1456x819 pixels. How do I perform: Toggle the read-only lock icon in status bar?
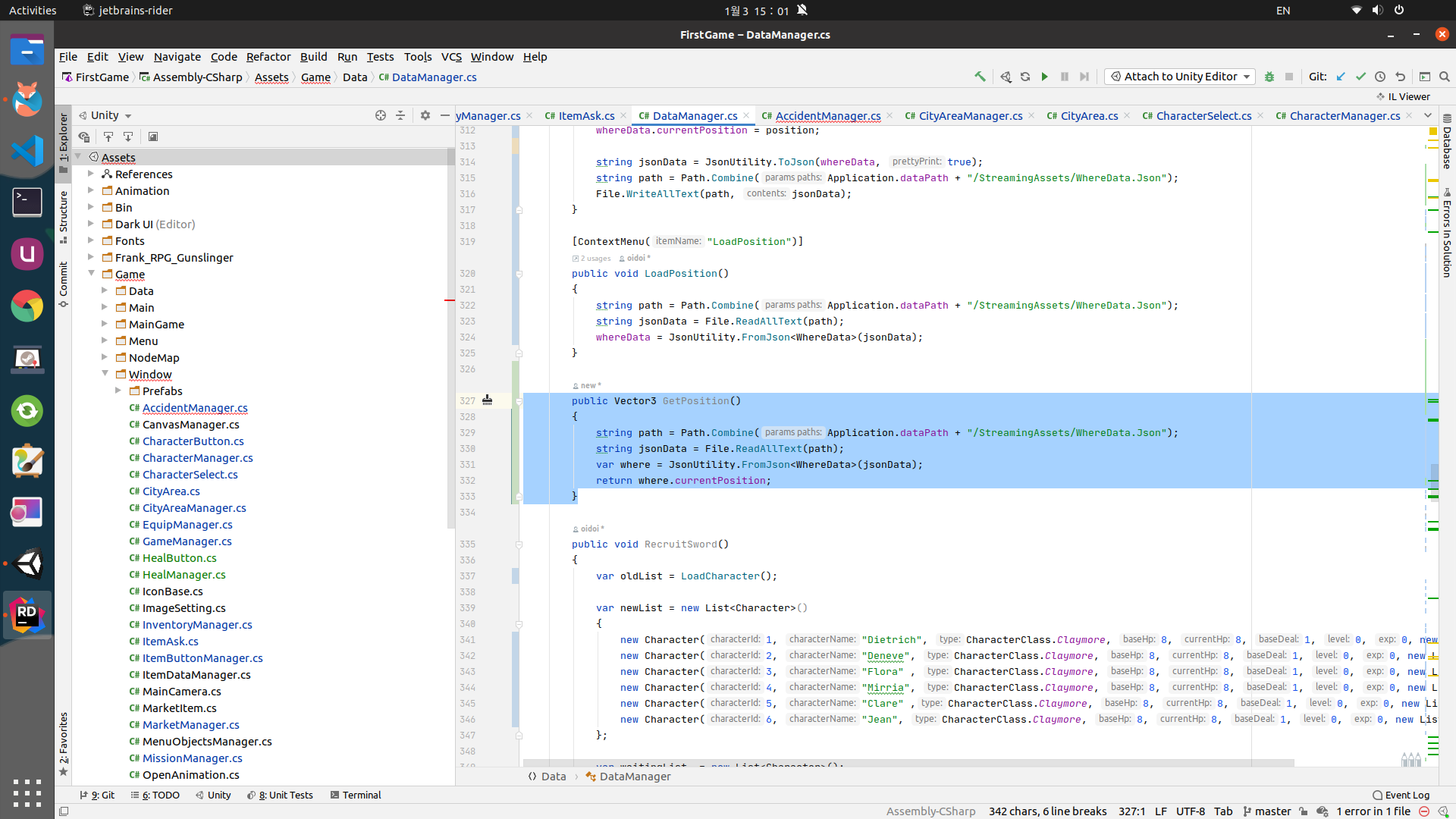click(1303, 811)
